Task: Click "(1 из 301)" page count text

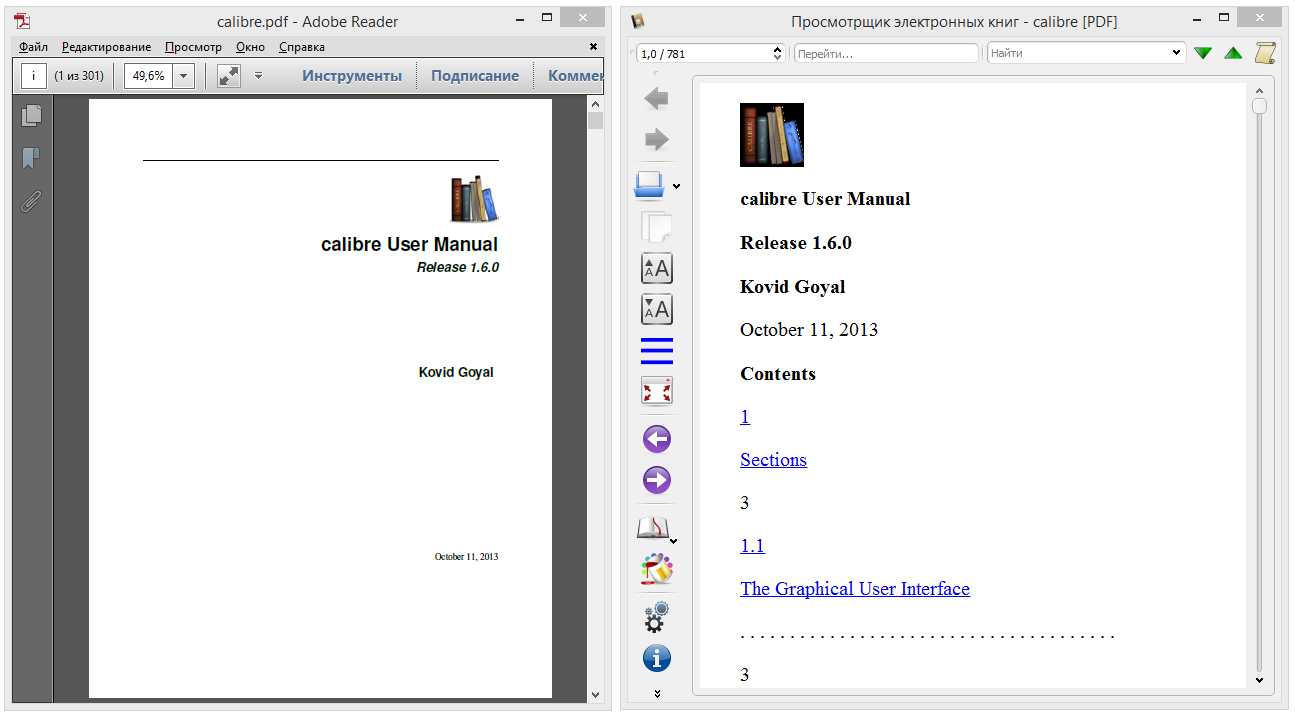Action: pyautogui.click(x=79, y=76)
